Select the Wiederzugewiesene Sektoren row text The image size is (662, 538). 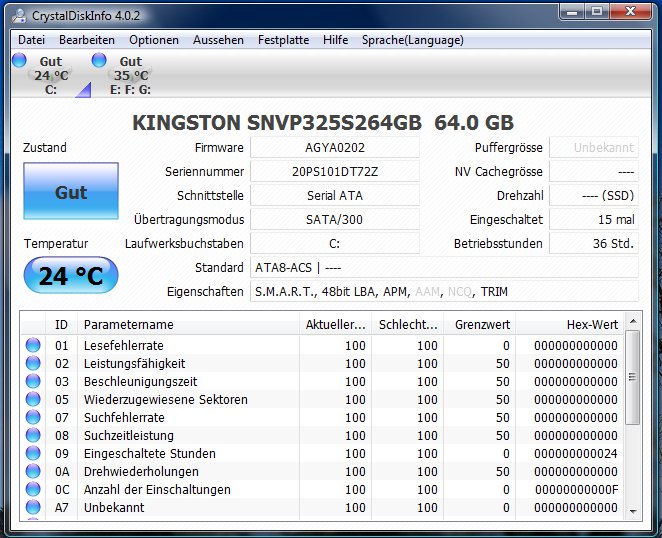click(x=166, y=399)
